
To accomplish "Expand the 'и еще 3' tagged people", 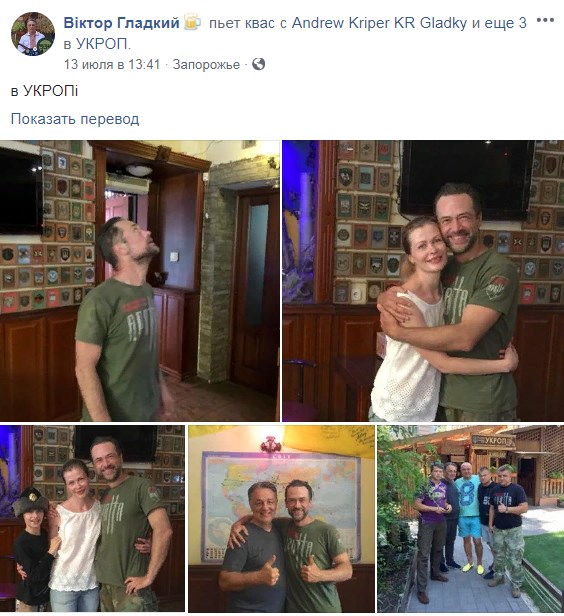I will click(x=499, y=23).
